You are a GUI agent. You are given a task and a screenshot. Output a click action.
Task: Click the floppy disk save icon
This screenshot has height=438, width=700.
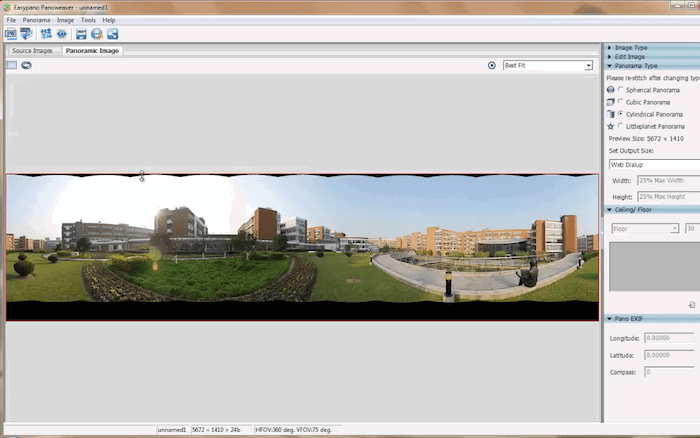point(81,33)
